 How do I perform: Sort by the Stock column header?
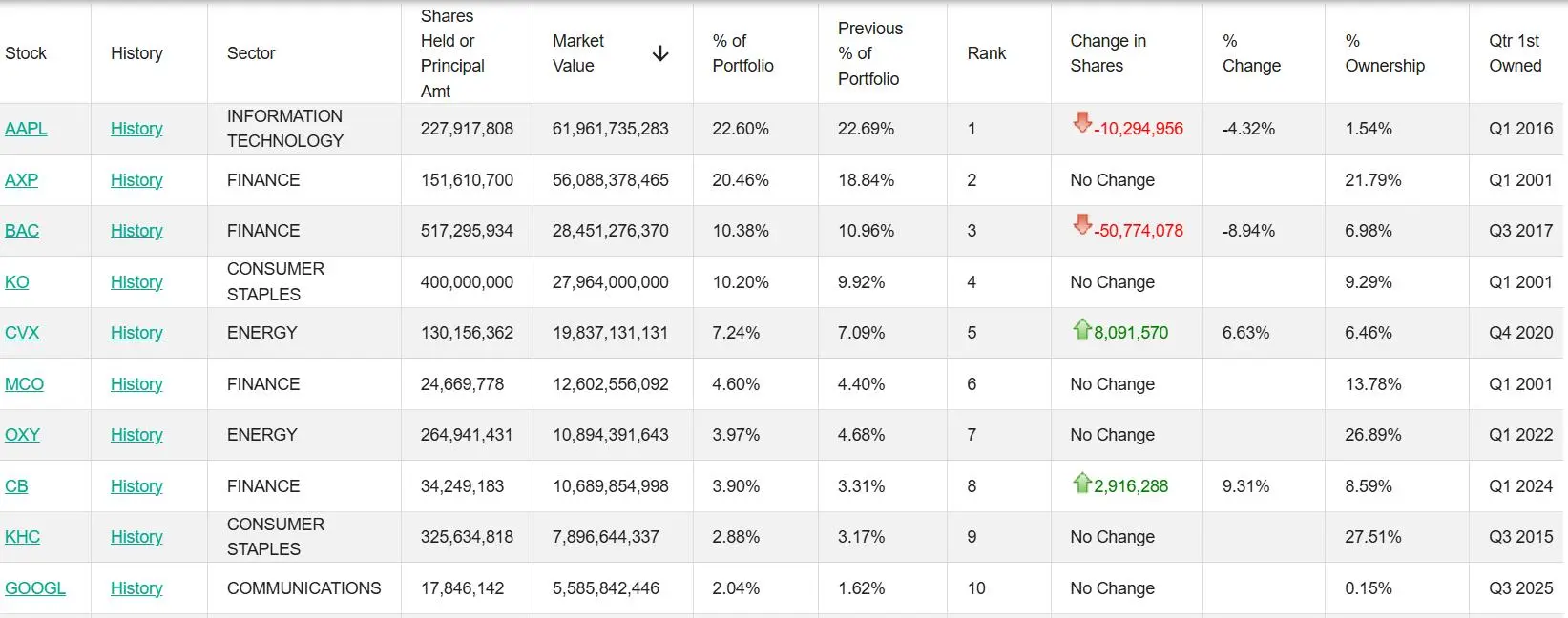(x=26, y=53)
